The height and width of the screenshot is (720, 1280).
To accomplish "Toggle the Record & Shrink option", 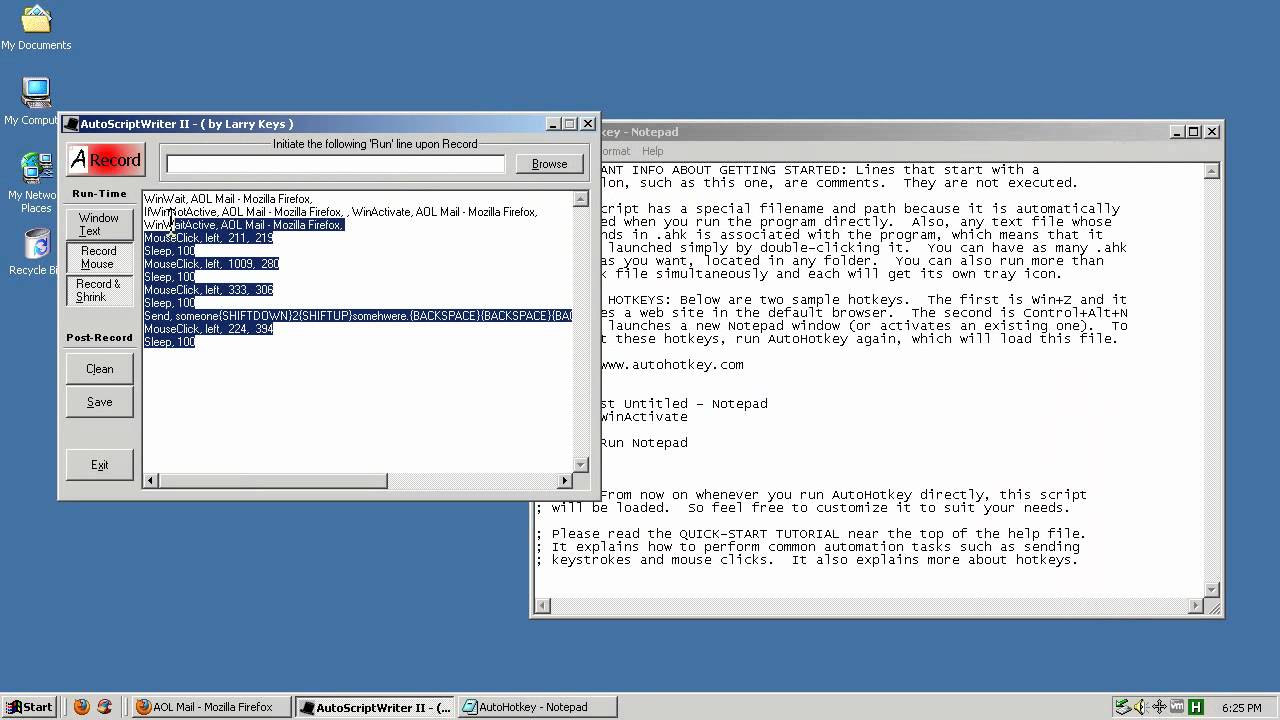I will [x=99, y=290].
